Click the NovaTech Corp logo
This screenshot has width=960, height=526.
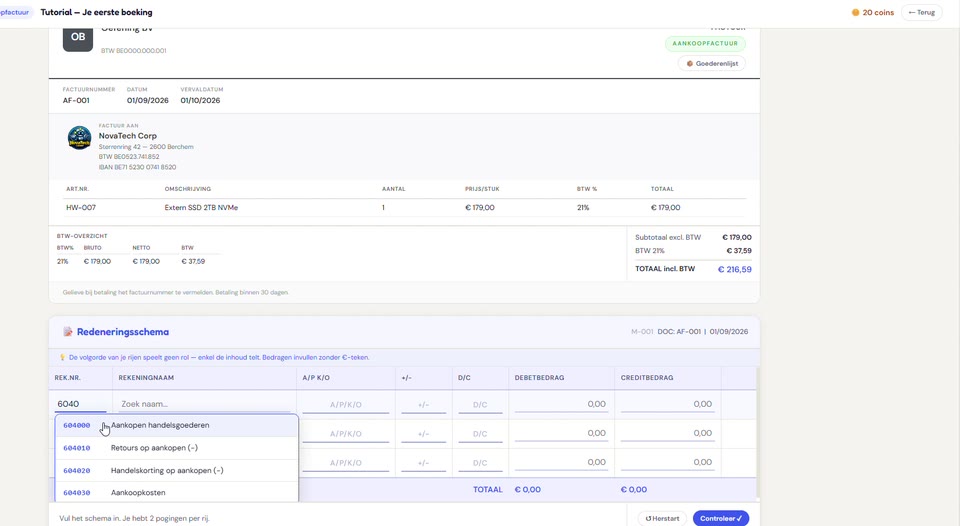80,138
